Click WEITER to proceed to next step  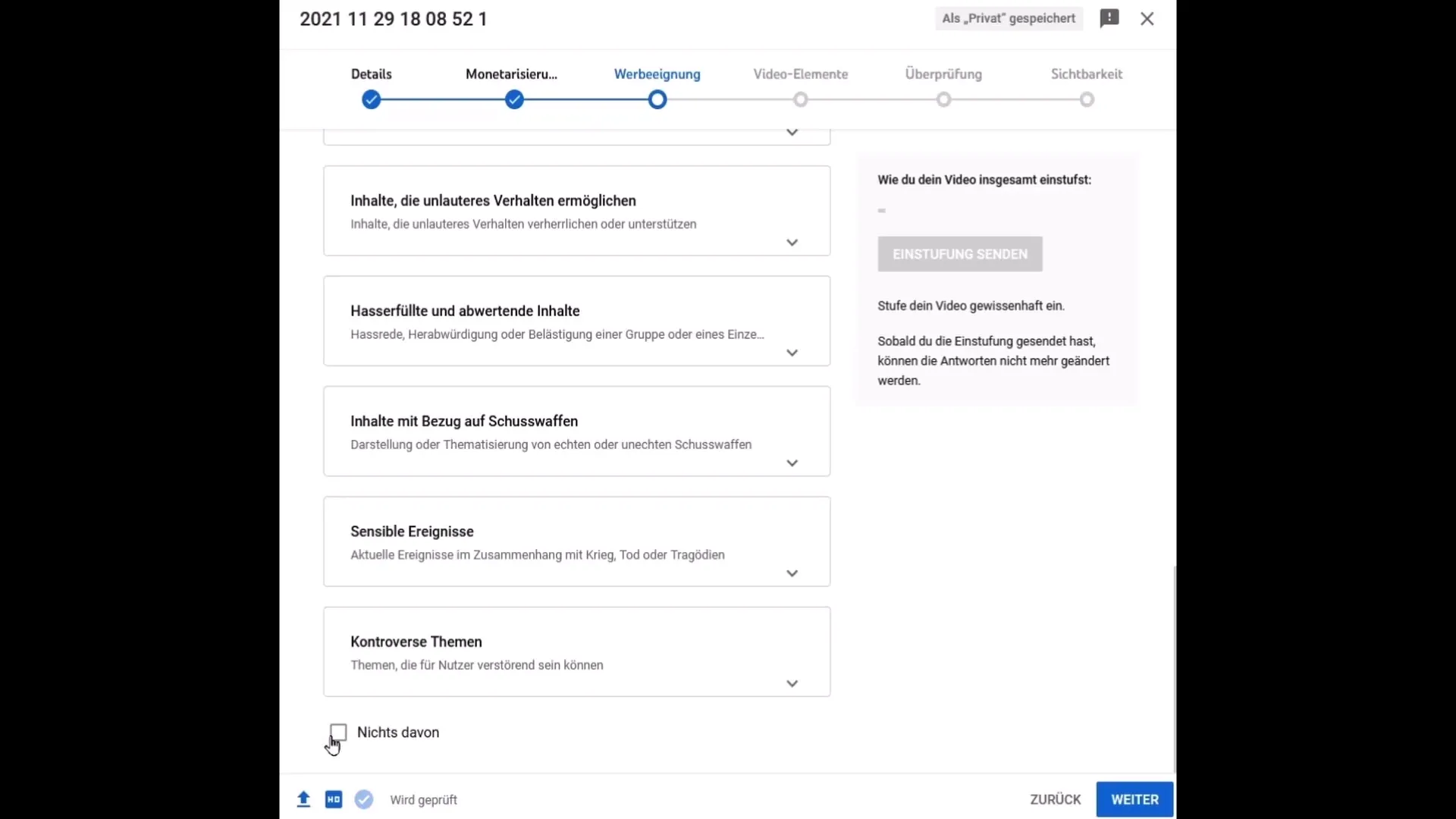coord(1134,799)
